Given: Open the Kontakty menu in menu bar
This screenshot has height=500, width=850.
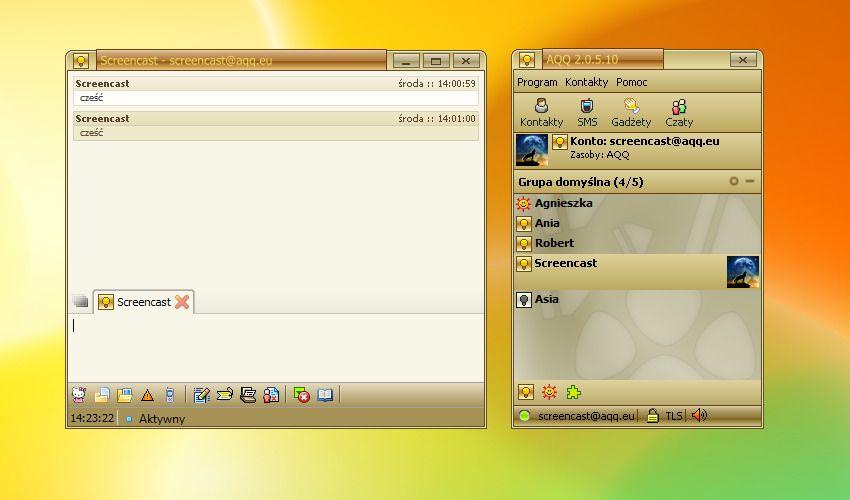Looking at the screenshot, I should 587,82.
